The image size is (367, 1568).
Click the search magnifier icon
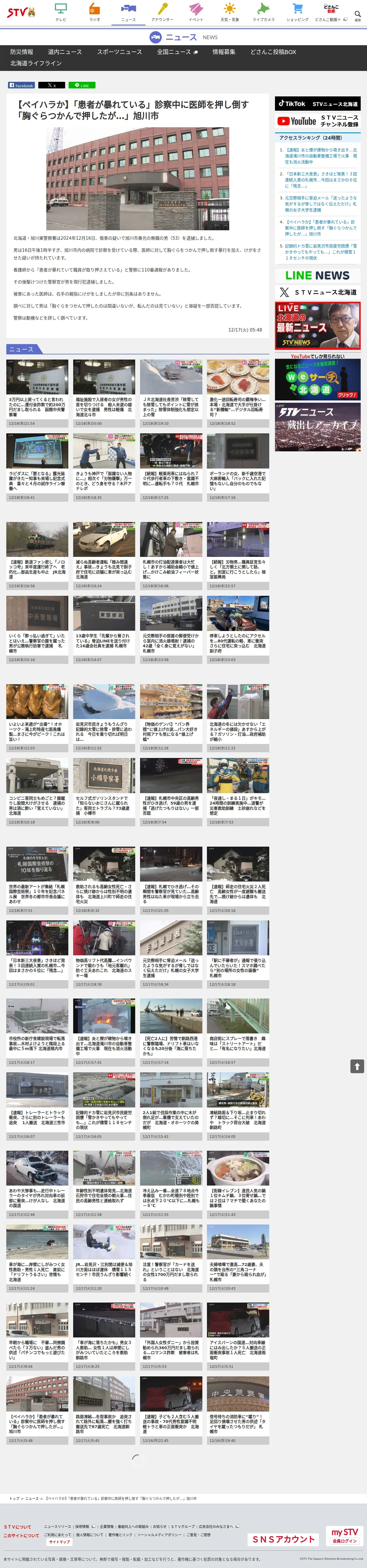tap(358, 14)
